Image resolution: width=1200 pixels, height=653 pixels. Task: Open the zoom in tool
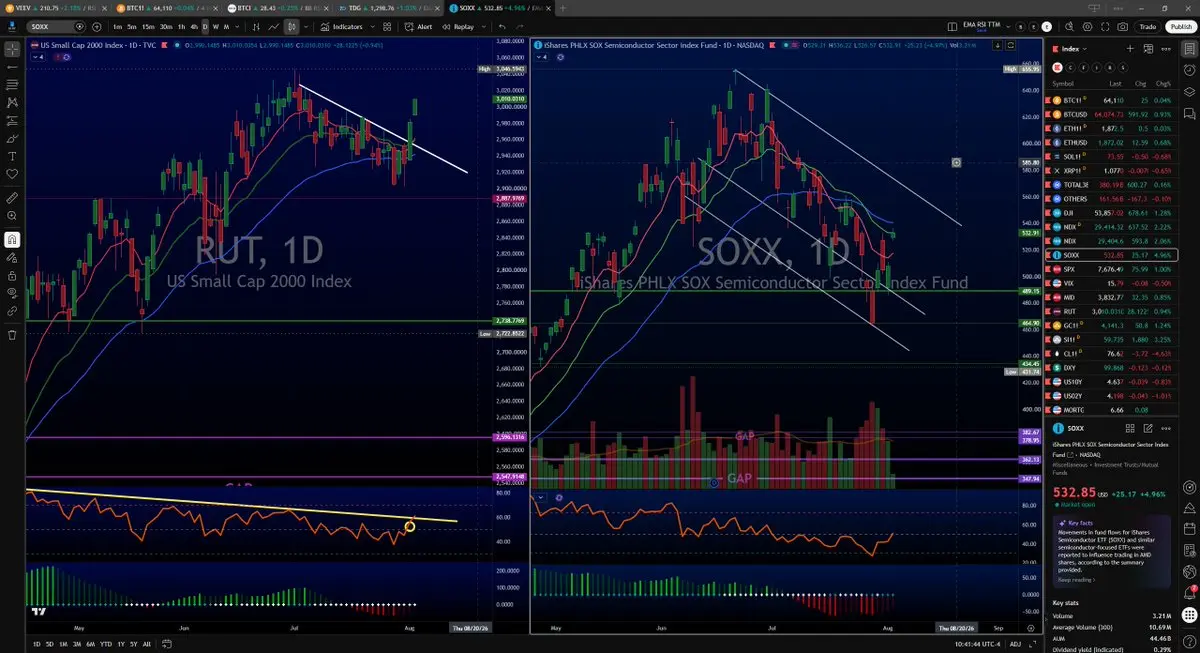point(12,216)
